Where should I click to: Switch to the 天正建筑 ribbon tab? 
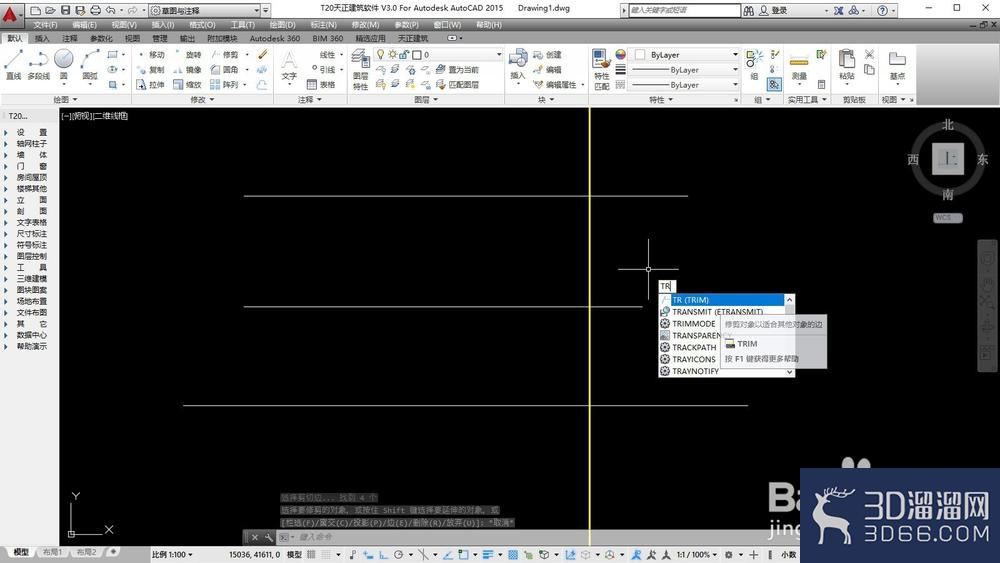pos(413,38)
